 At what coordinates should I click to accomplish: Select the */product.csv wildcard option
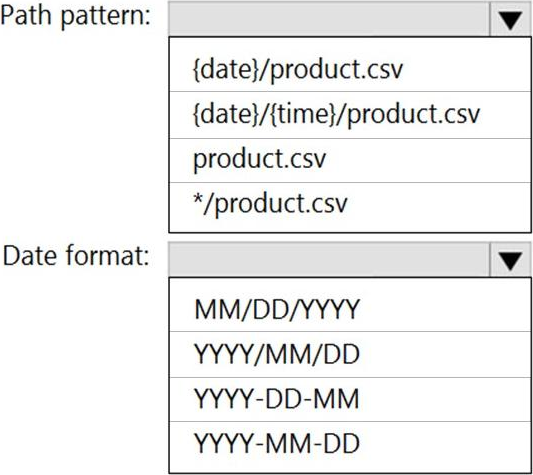coord(350,205)
